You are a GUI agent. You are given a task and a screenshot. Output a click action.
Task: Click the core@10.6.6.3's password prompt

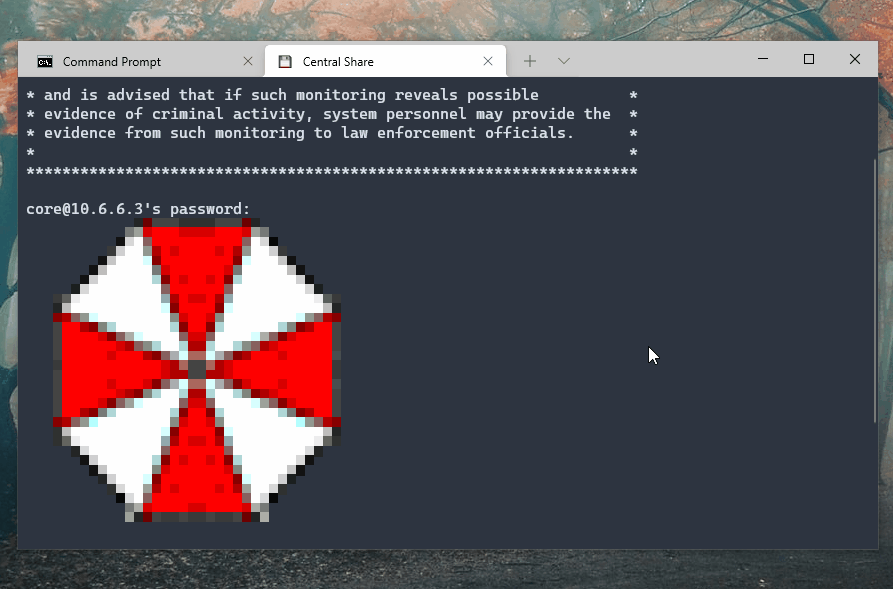[x=138, y=209]
